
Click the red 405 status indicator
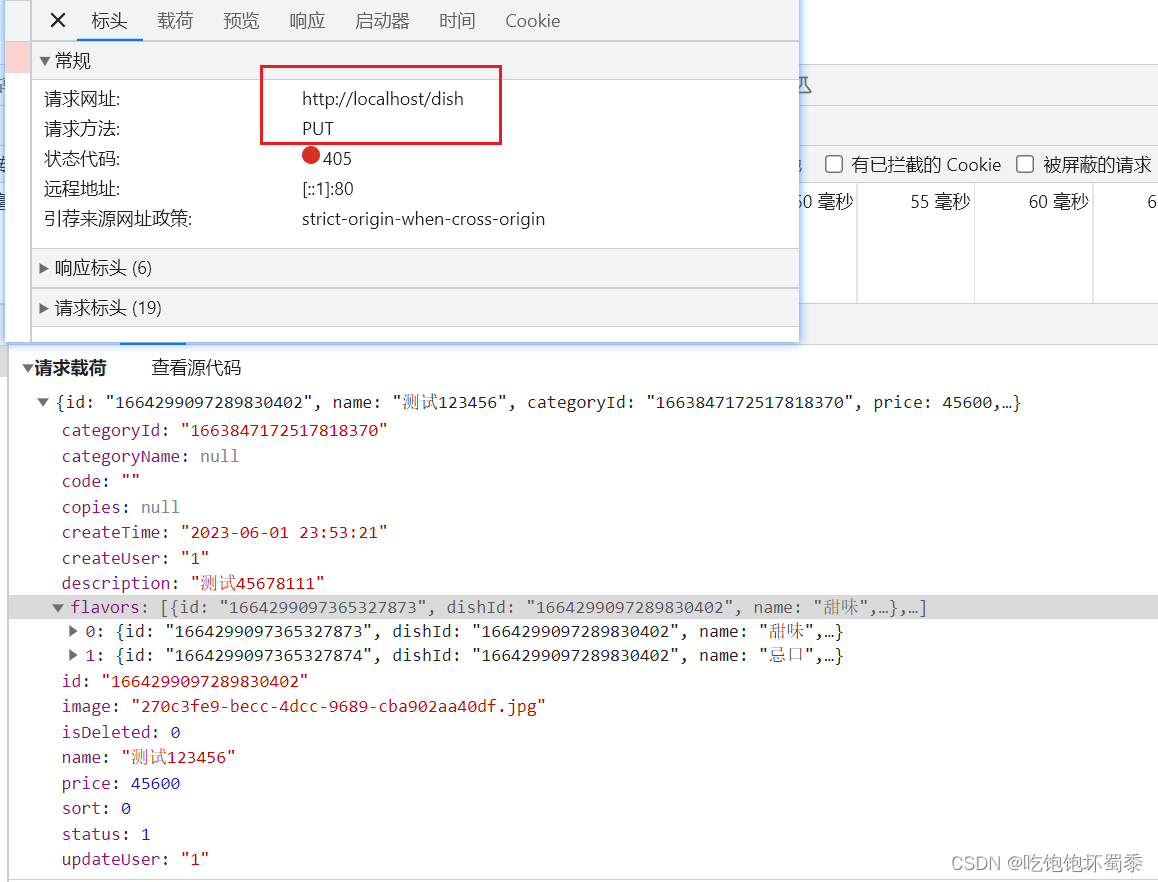[311, 156]
